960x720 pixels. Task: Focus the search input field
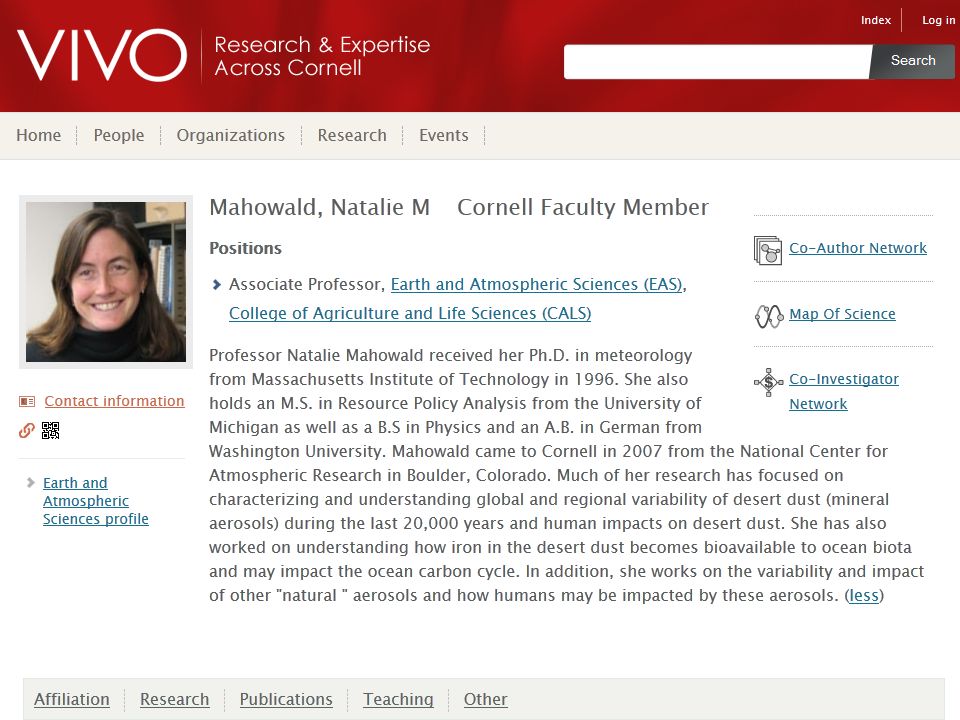(x=718, y=61)
